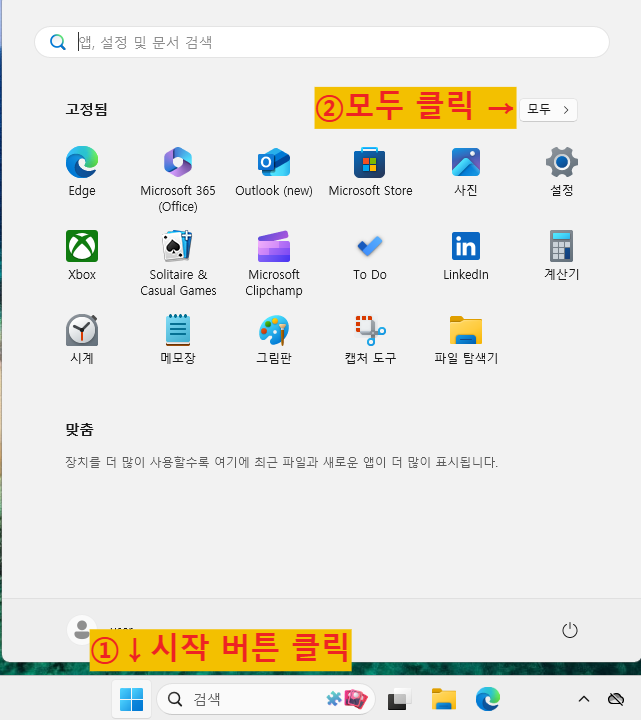
Task: Open File Explorer from the taskbar
Action: pyautogui.click(x=444, y=699)
